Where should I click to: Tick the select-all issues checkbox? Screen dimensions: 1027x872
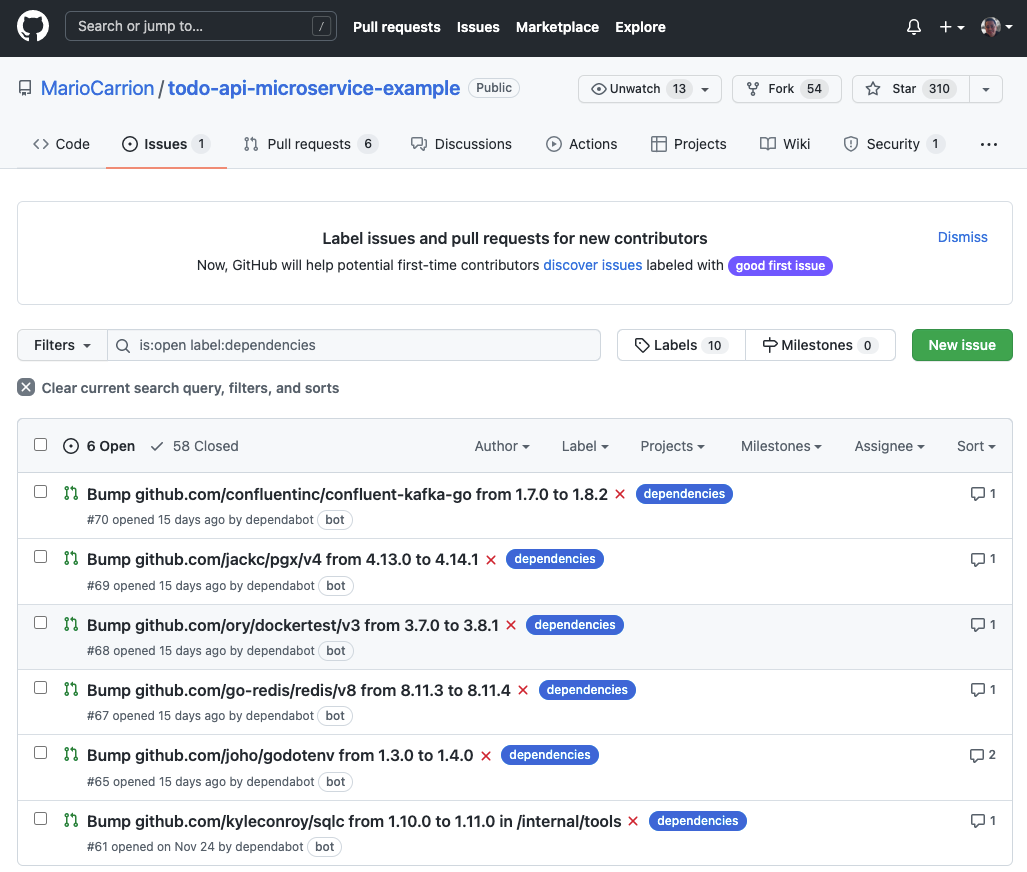pyautogui.click(x=41, y=445)
